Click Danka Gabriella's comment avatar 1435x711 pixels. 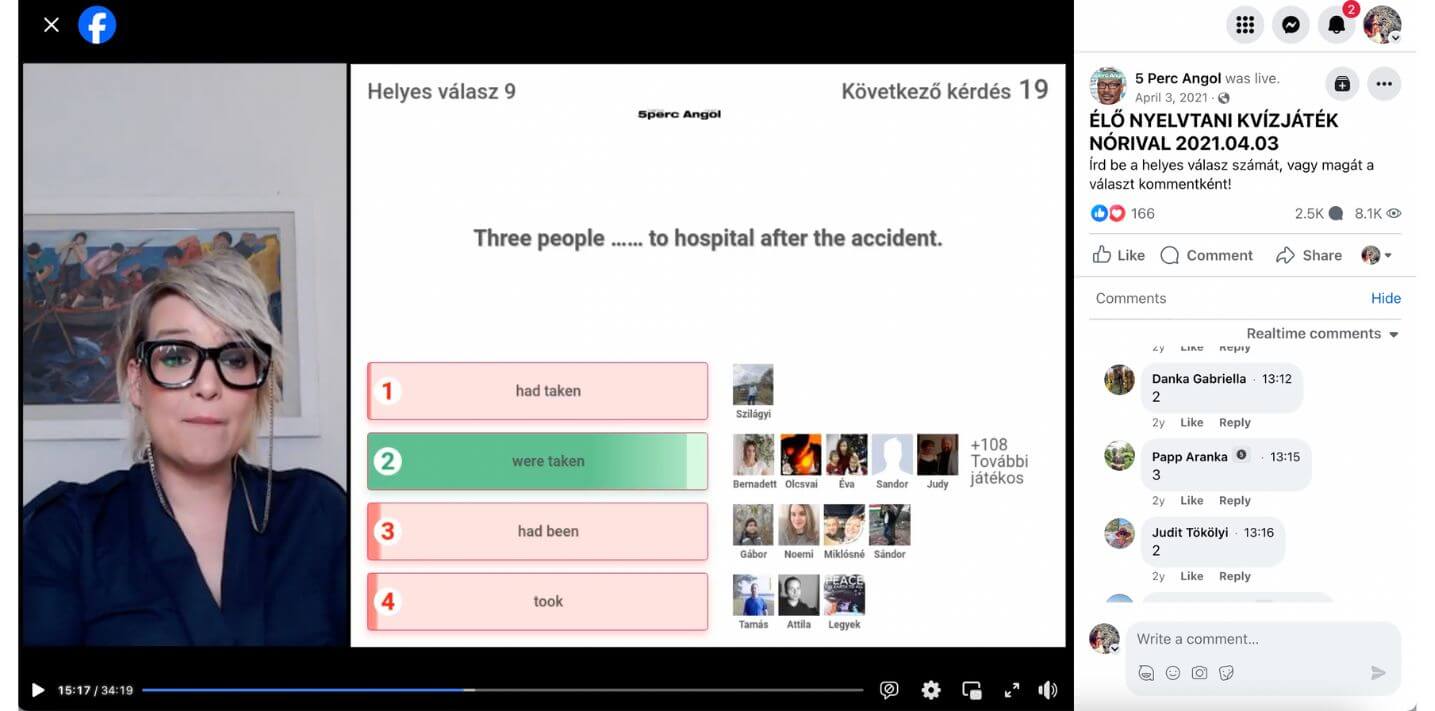click(1119, 379)
